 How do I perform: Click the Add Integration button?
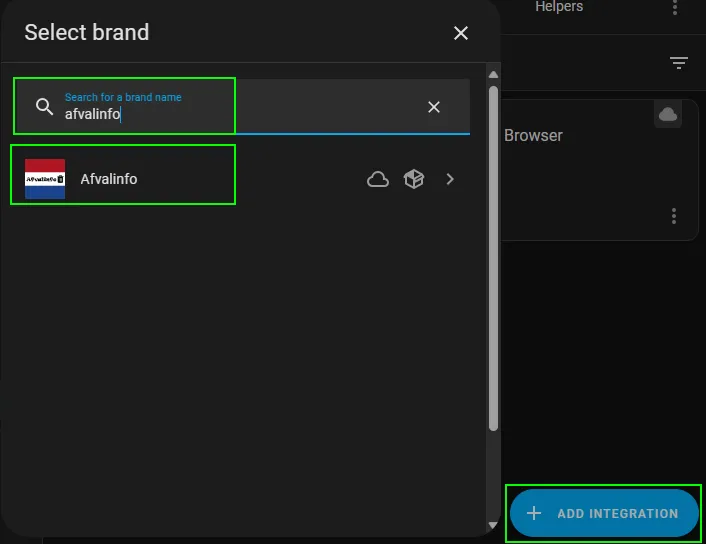pos(604,513)
